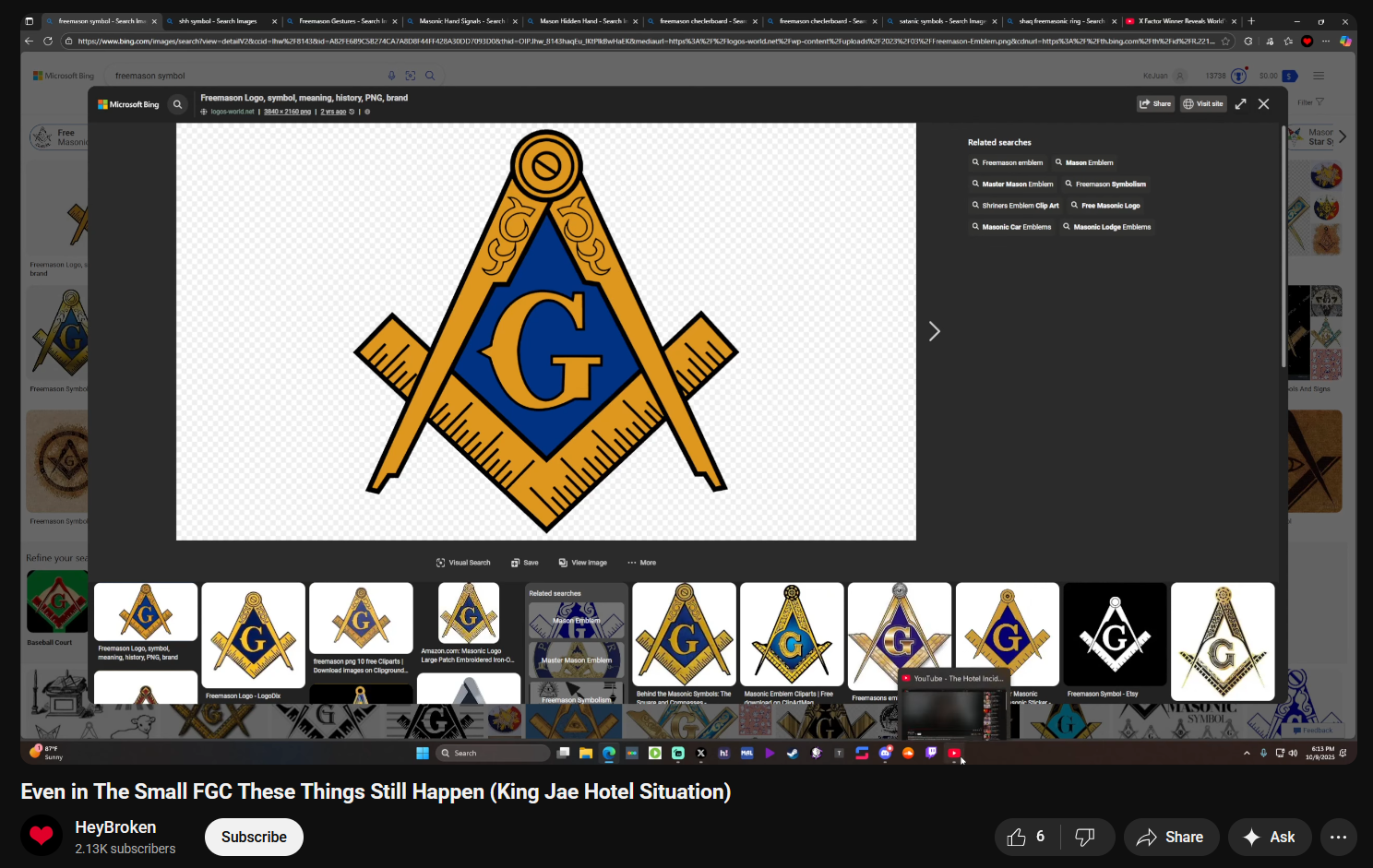Open the Bing hamburger menu icon
The width and height of the screenshot is (1373, 868).
pos(1319,76)
